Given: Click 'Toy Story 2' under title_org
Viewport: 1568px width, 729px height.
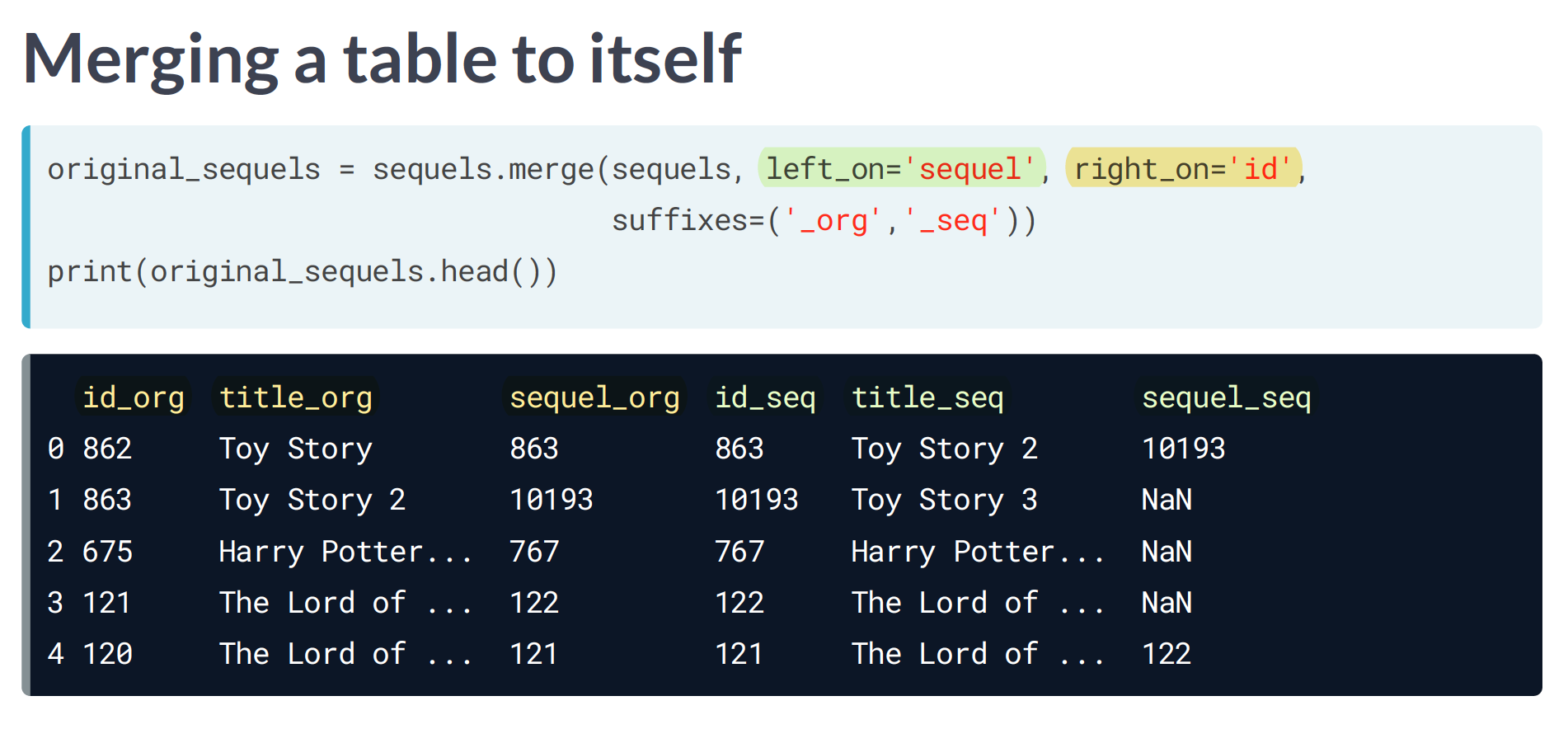Looking at the screenshot, I should (x=312, y=500).
